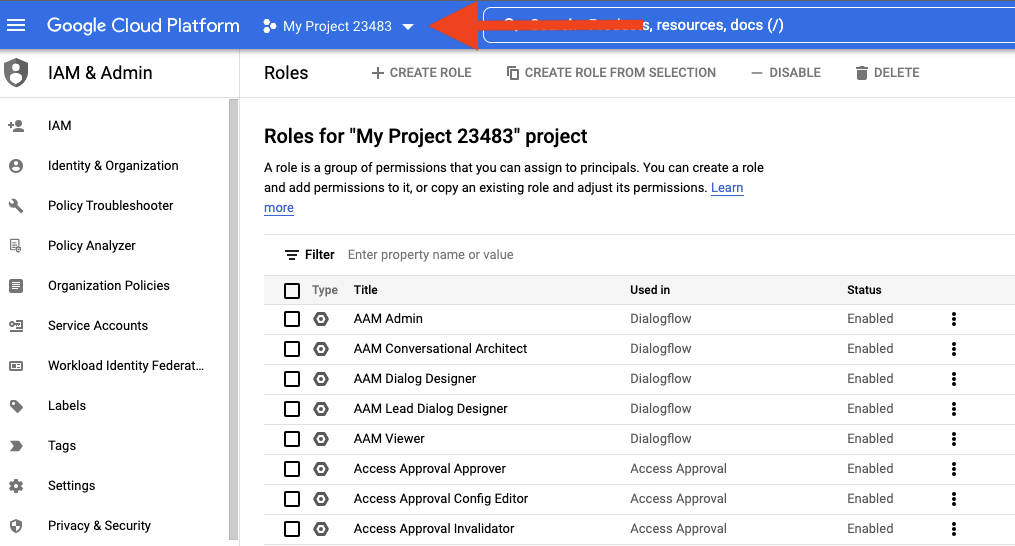
Task: Check the Access Approval Approver checkbox
Action: pyautogui.click(x=292, y=469)
